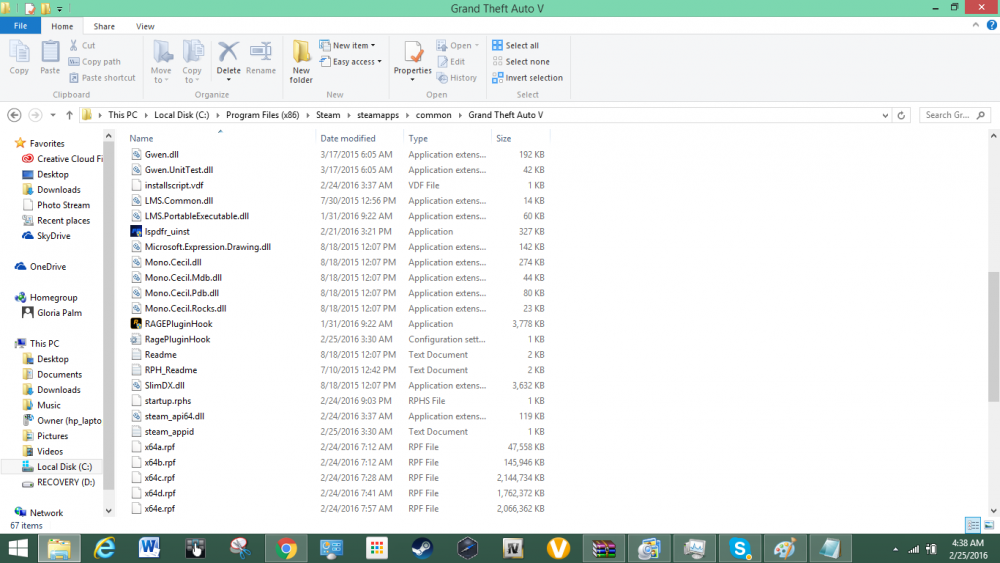
Task: Open the recent locations dropdown arrow
Action: point(53,115)
